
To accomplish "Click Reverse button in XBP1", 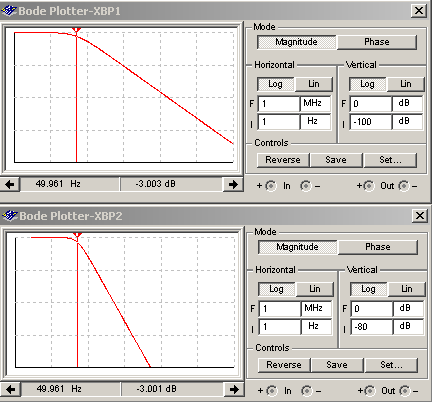I will [283, 160].
